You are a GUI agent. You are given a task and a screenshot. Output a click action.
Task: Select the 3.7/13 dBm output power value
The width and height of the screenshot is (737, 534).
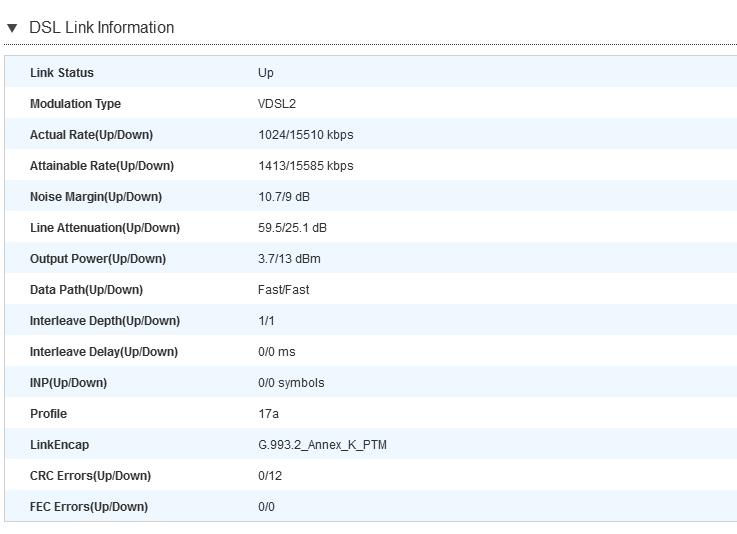[289, 259]
